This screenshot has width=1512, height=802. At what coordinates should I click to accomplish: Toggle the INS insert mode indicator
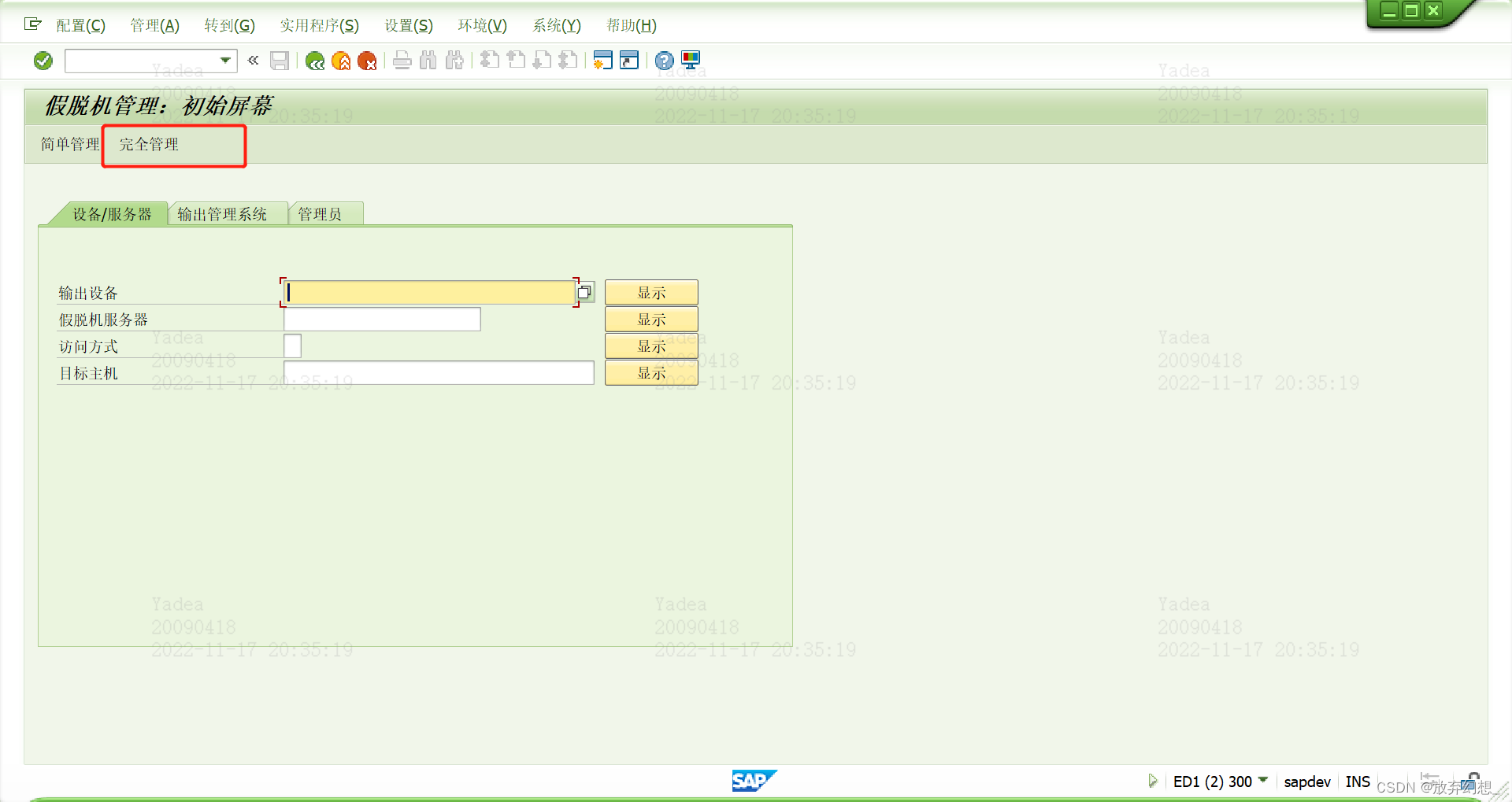1358,782
